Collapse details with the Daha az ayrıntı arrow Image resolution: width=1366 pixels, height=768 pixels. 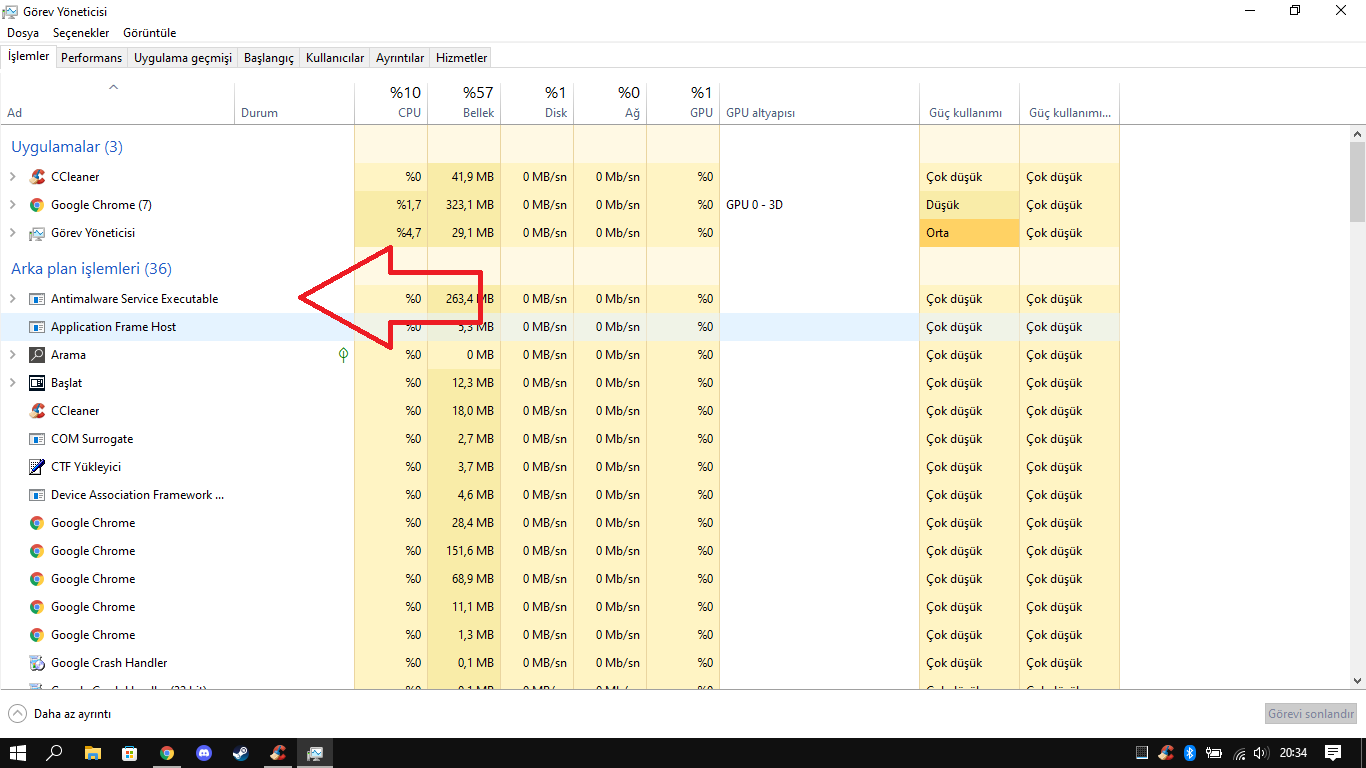pyautogui.click(x=18, y=714)
